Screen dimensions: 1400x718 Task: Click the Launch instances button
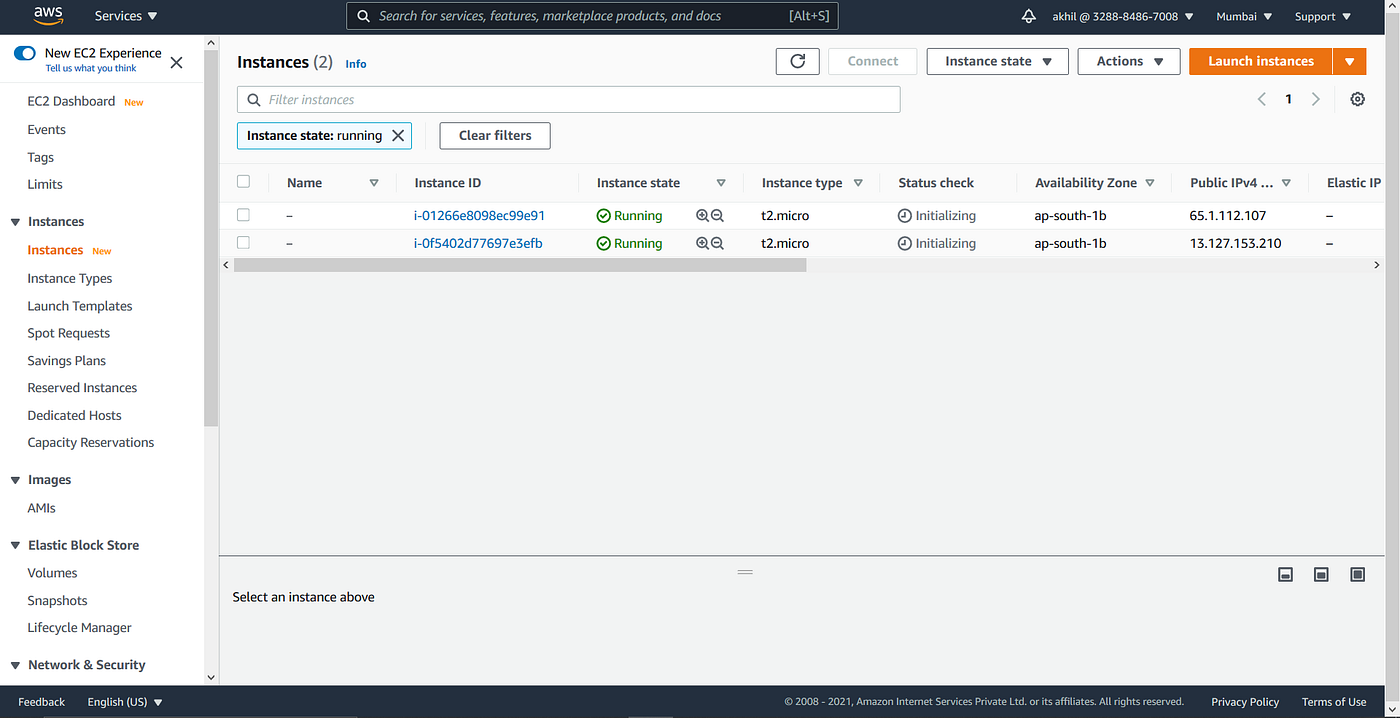coord(1260,61)
